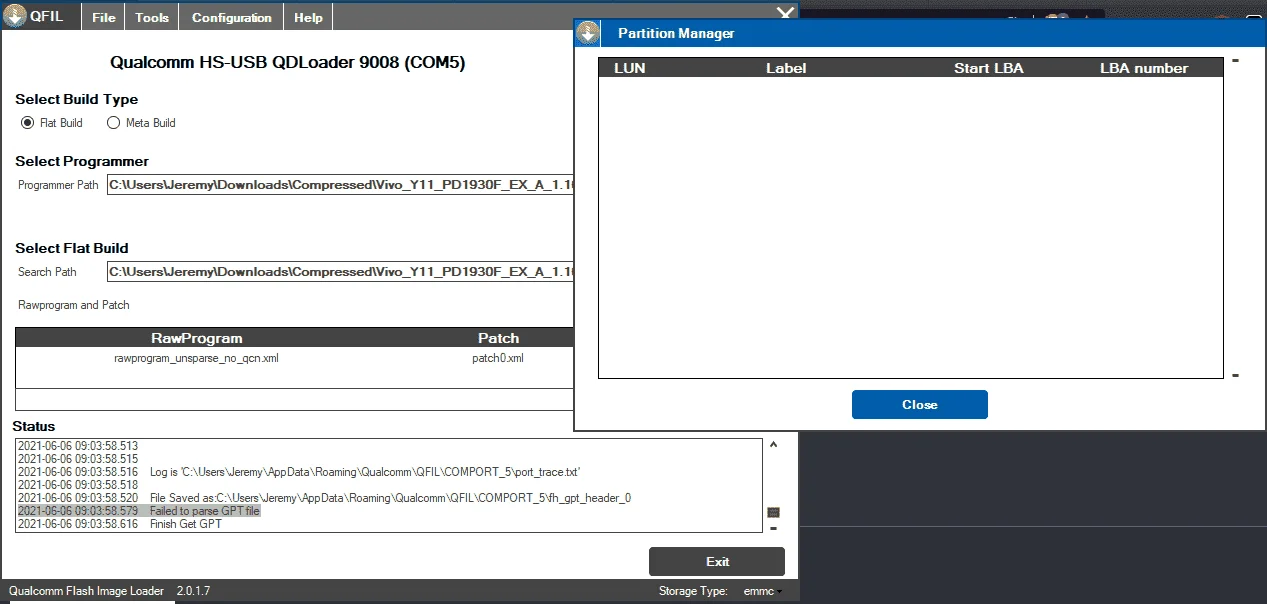Screen dimensions: 1267x604
Task: Click the Select Build Type heading
Action: tap(77, 99)
